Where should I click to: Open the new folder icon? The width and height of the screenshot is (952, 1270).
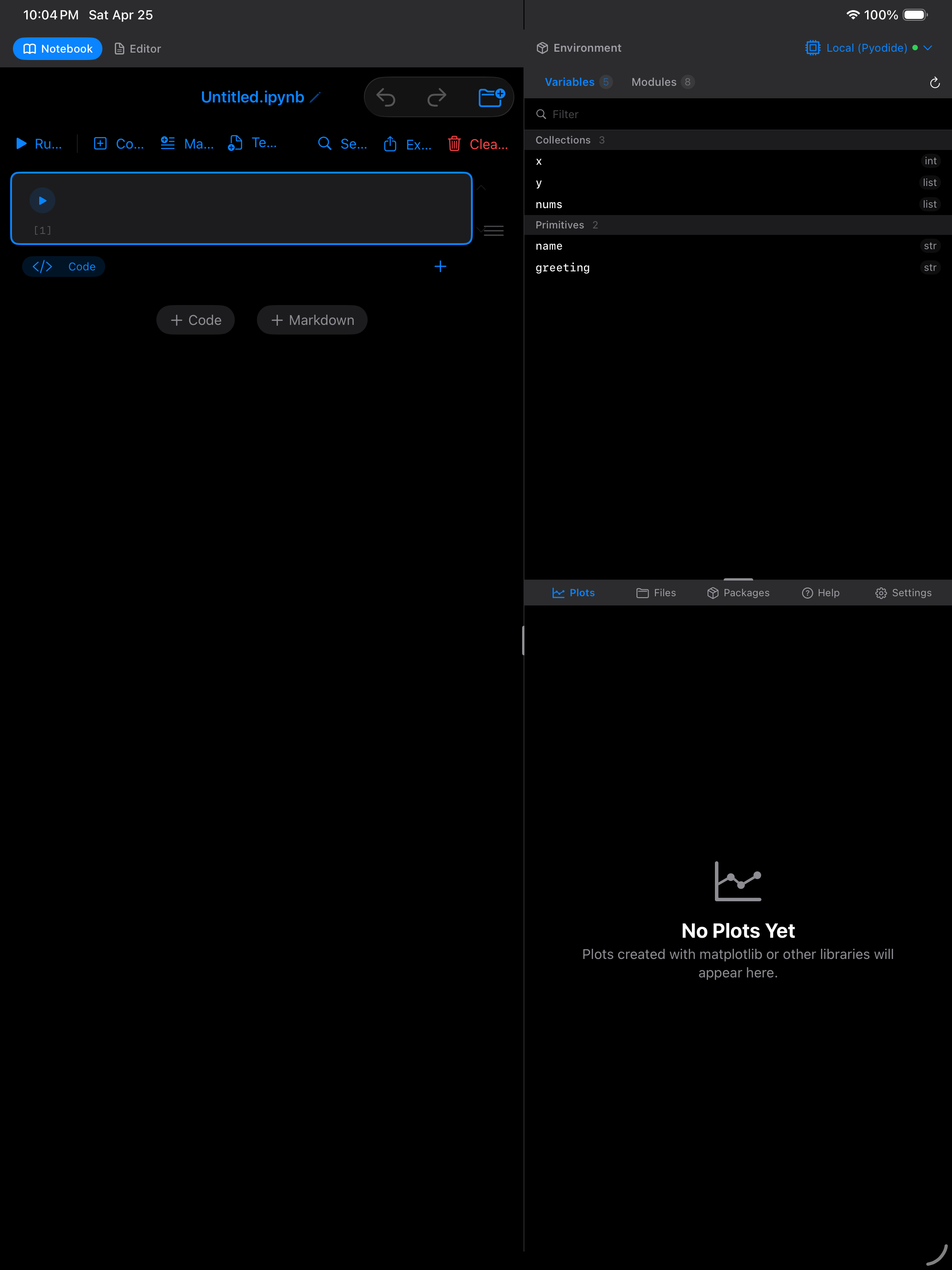click(x=491, y=98)
